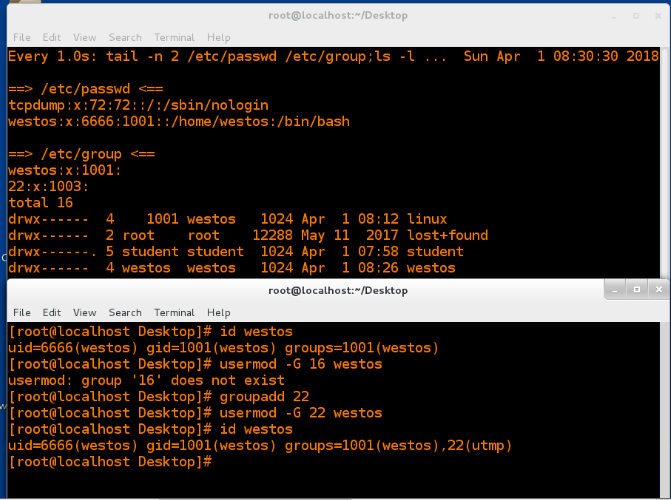The image size is (671, 500).
Task: Click the 'student' directory name at row end
Action: point(435,252)
